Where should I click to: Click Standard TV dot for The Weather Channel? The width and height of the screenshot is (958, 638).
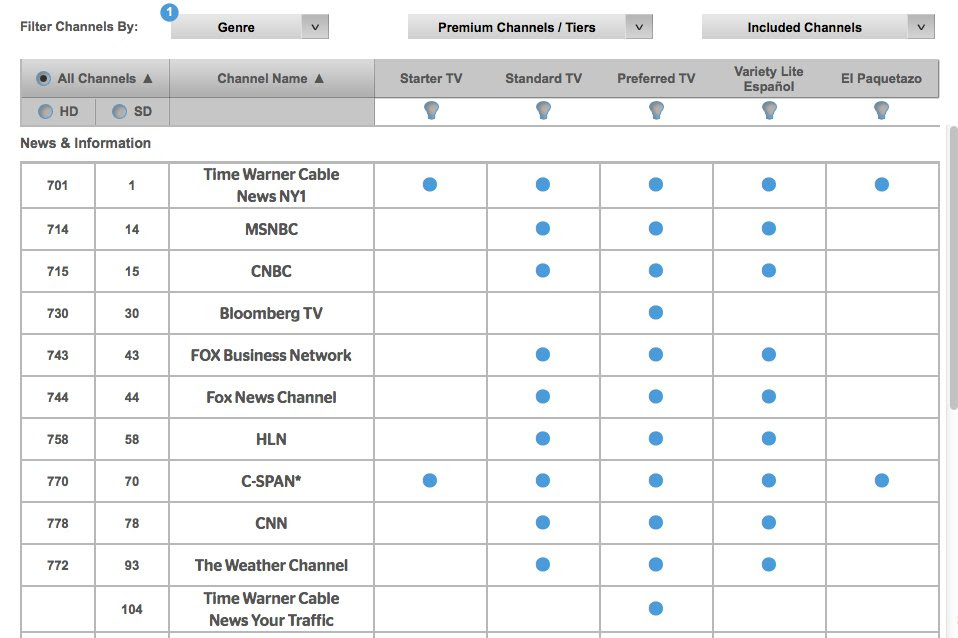pyautogui.click(x=543, y=565)
